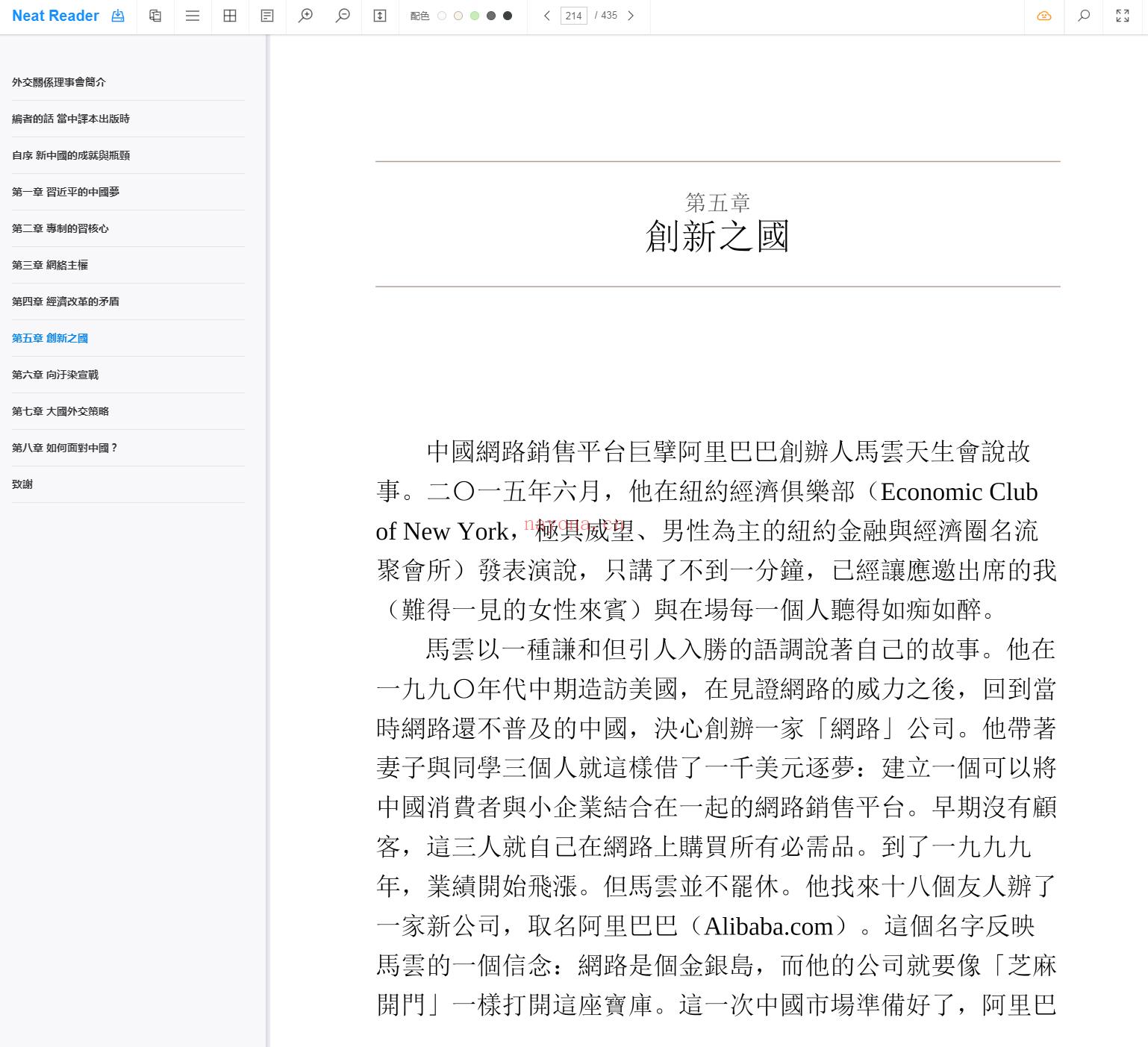Click the Neat Reader logo
This screenshot has height=1047, width=1148.
pos(55,16)
